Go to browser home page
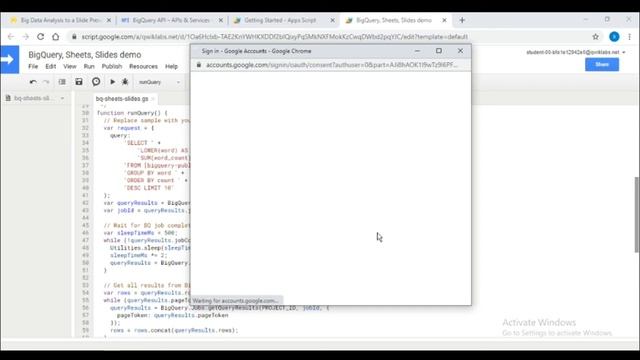Image resolution: width=640 pixels, height=360 pixels. [x=56, y=37]
